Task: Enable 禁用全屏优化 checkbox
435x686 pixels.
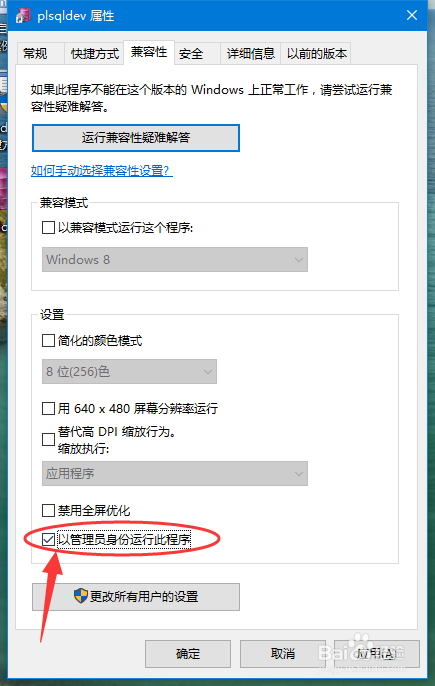Action: [x=48, y=511]
